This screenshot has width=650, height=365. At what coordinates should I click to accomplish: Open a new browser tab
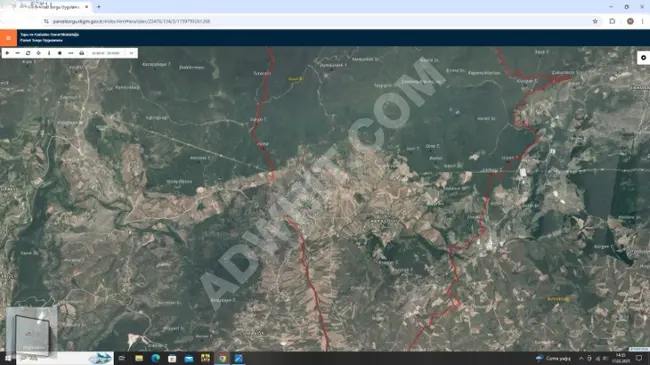point(99,7)
